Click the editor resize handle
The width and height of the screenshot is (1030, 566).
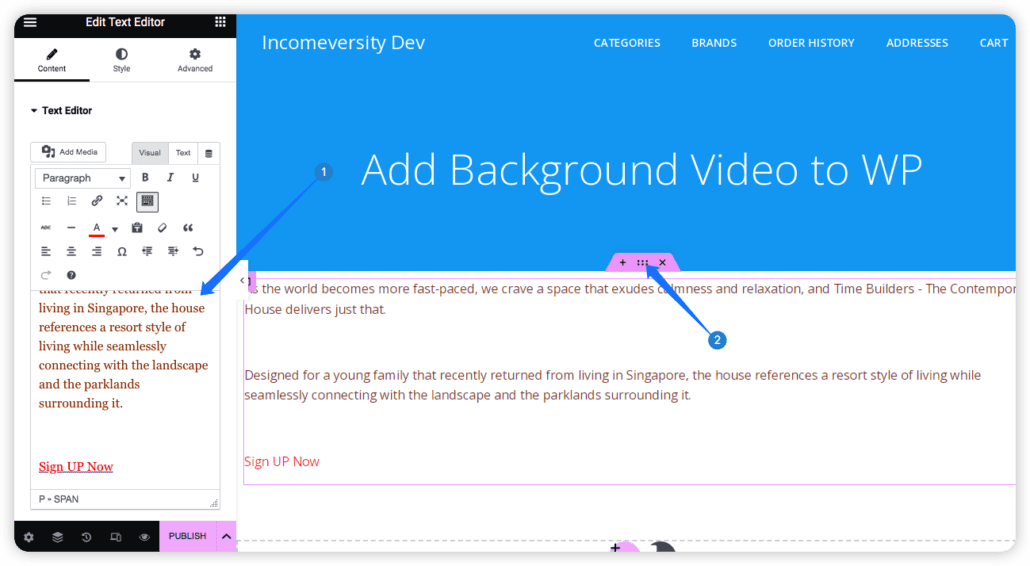coord(213,503)
